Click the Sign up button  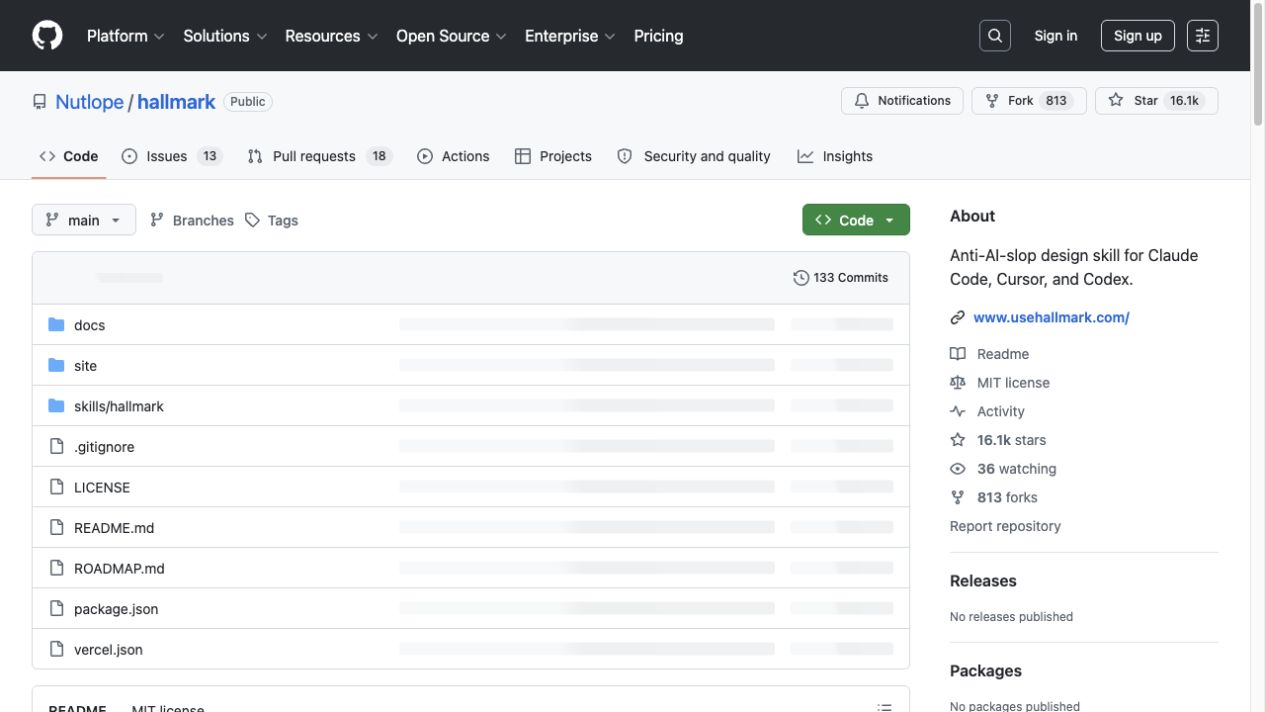tap(1138, 36)
